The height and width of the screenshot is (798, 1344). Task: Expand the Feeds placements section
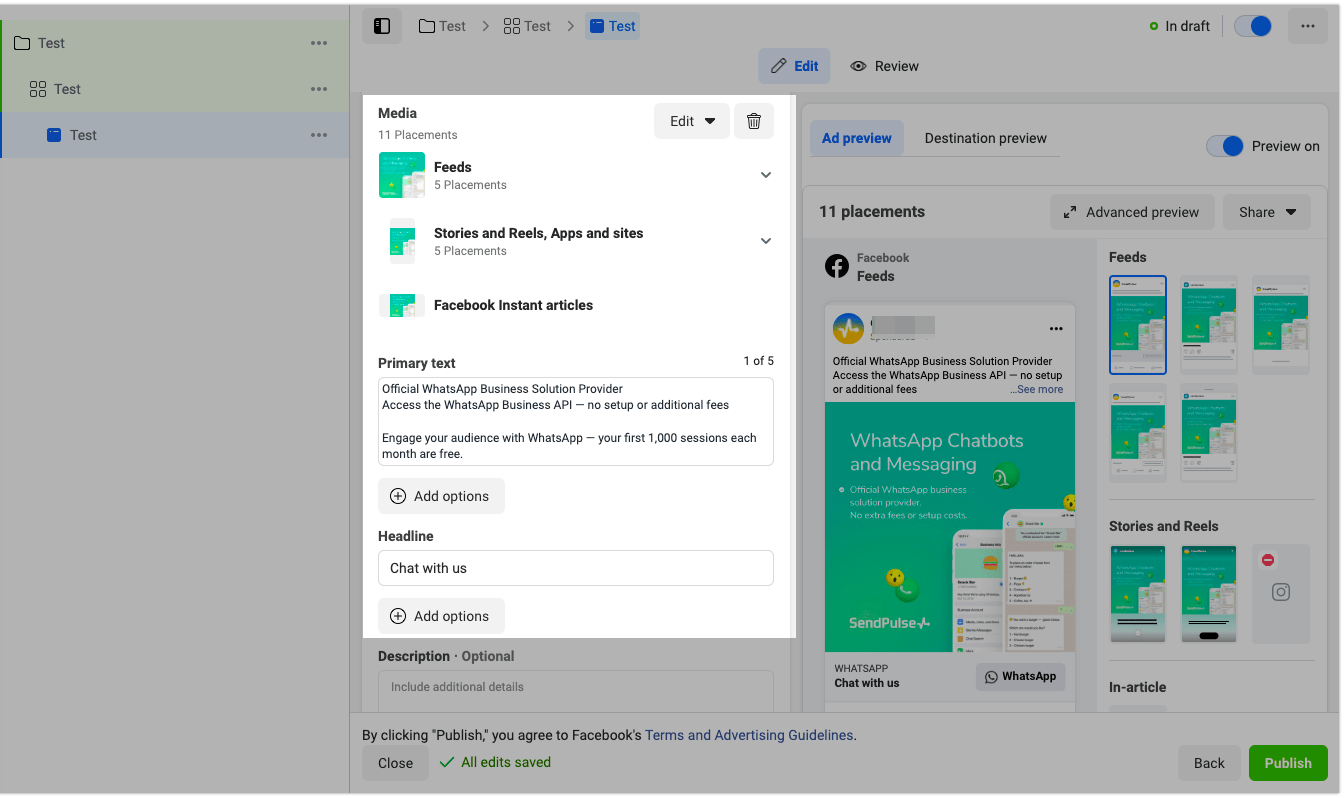(x=765, y=175)
